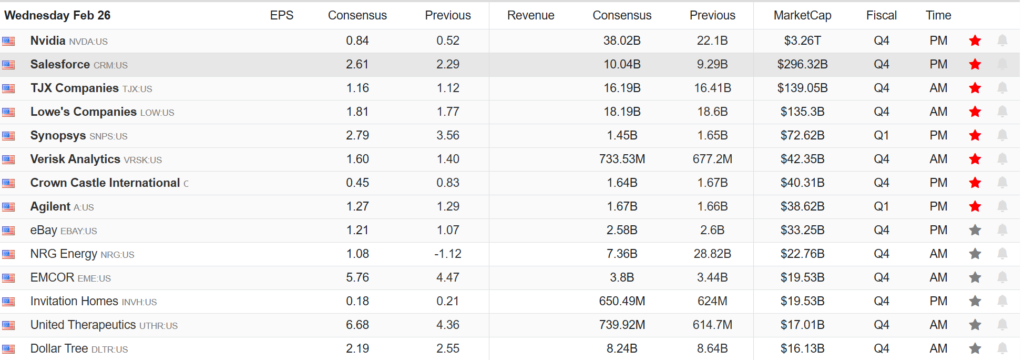Set the bell alert for Salesforce
This screenshot has height=360, width=1024.
coord(1002,64)
